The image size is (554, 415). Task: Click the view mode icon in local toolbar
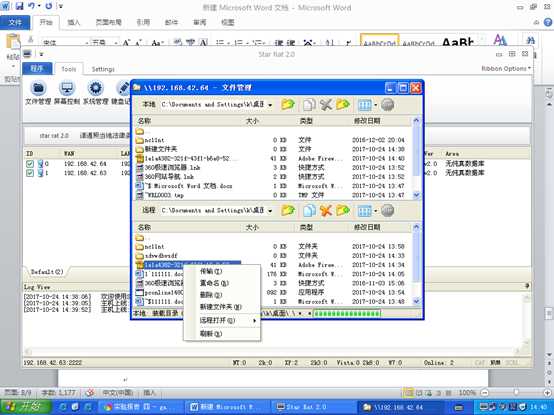(x=365, y=105)
